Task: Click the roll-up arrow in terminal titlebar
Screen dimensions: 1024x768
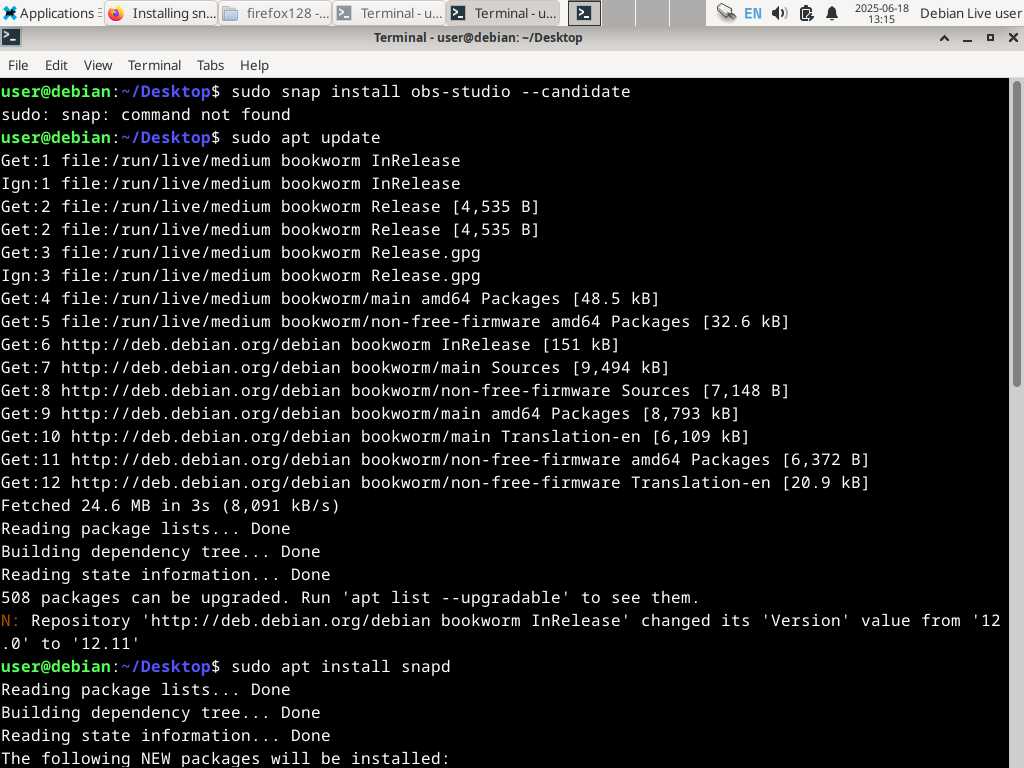Action: click(944, 38)
